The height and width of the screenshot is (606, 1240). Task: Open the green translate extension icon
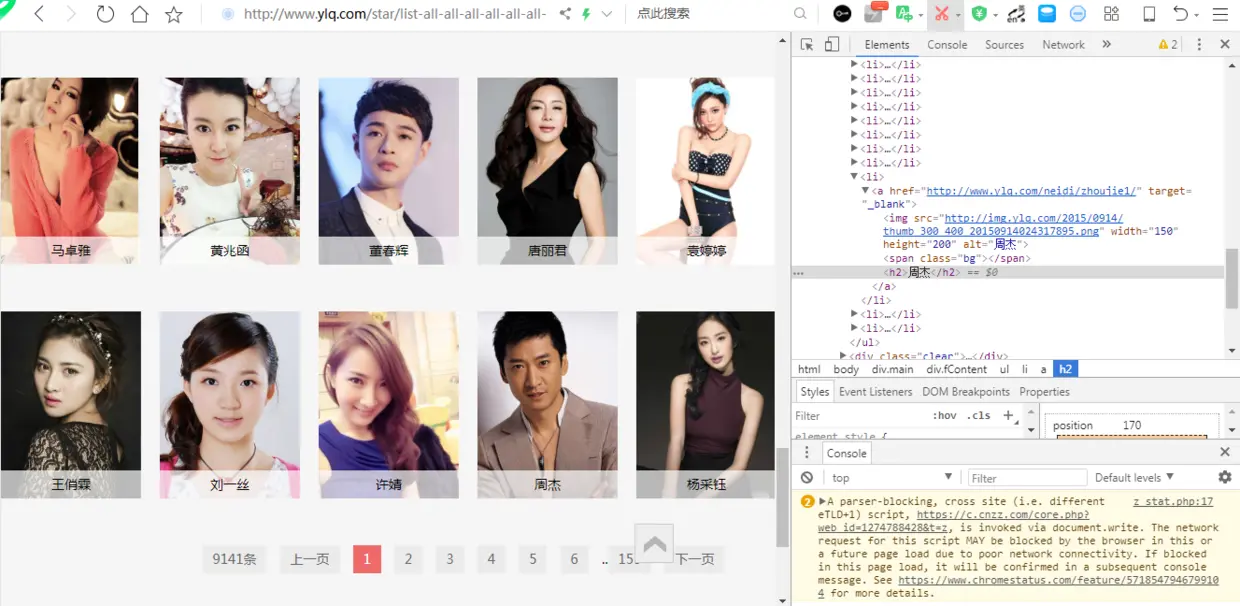point(905,14)
